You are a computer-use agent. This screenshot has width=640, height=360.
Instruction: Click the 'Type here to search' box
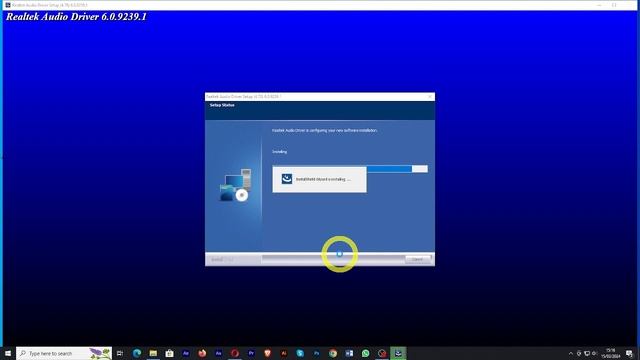[64, 353]
